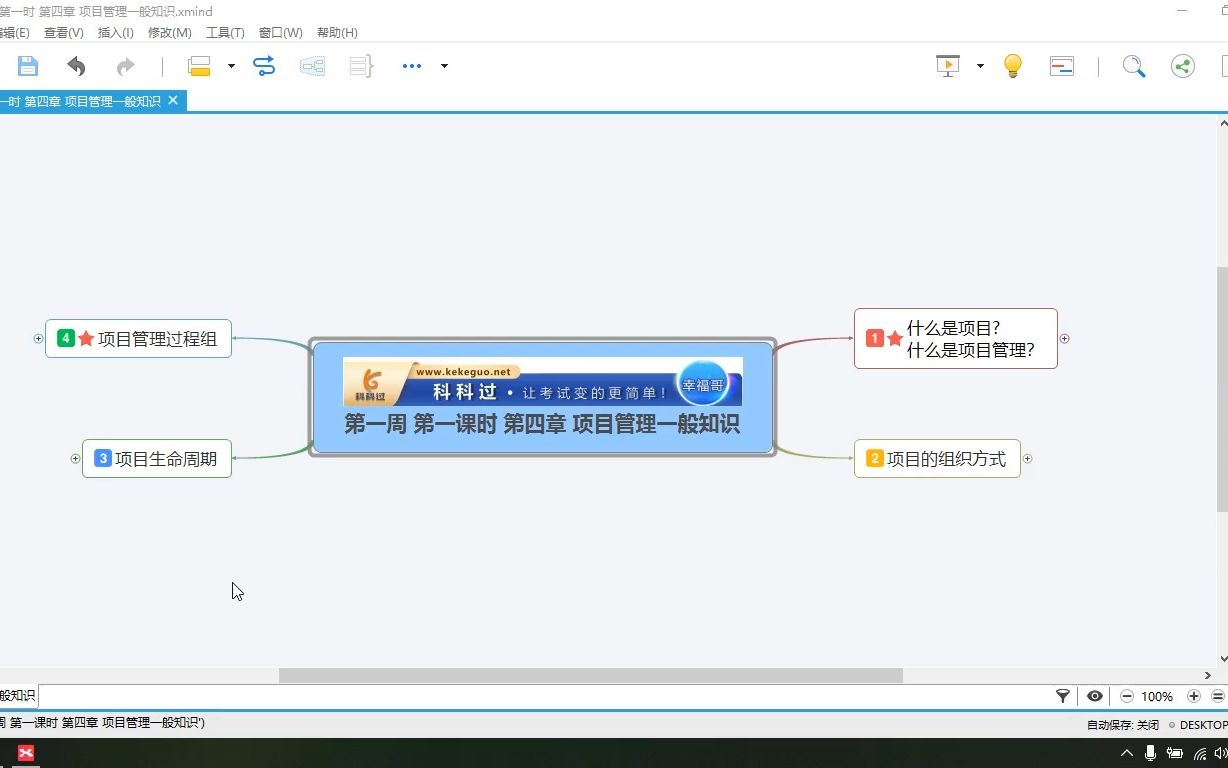Undo the last action

point(76,65)
